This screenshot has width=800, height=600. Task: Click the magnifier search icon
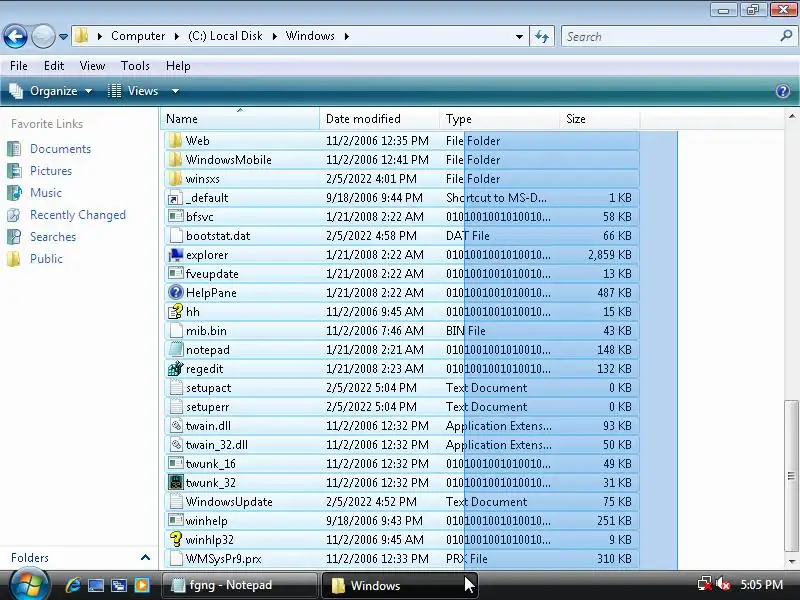[x=786, y=36]
